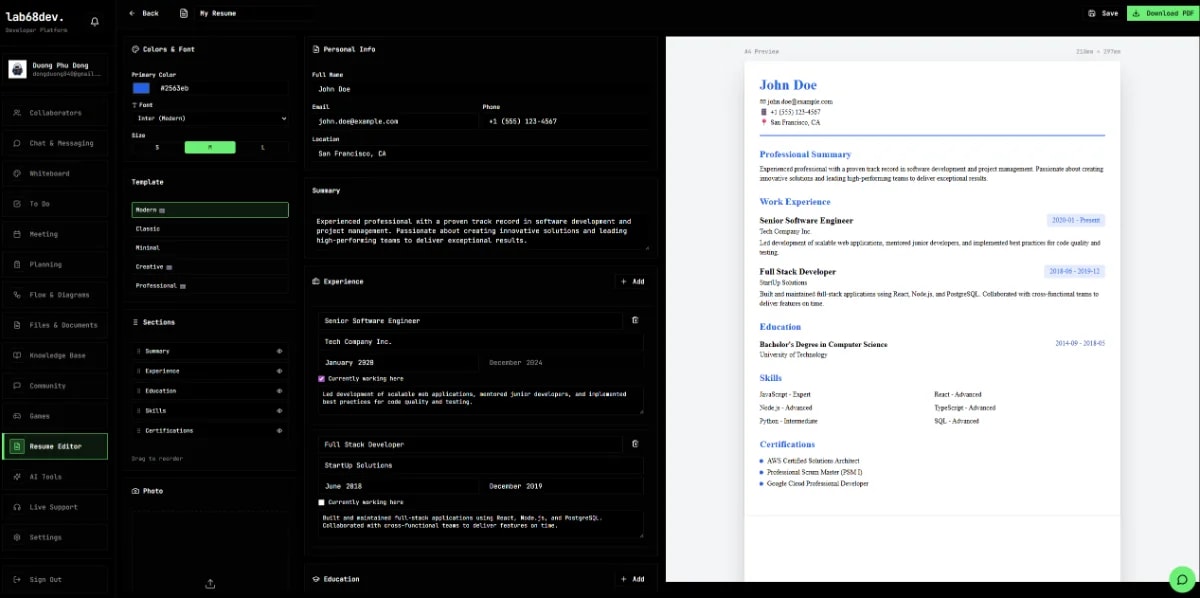Open the Resume Editor in the sidebar
This screenshot has height=598, width=1200.
coord(56,446)
